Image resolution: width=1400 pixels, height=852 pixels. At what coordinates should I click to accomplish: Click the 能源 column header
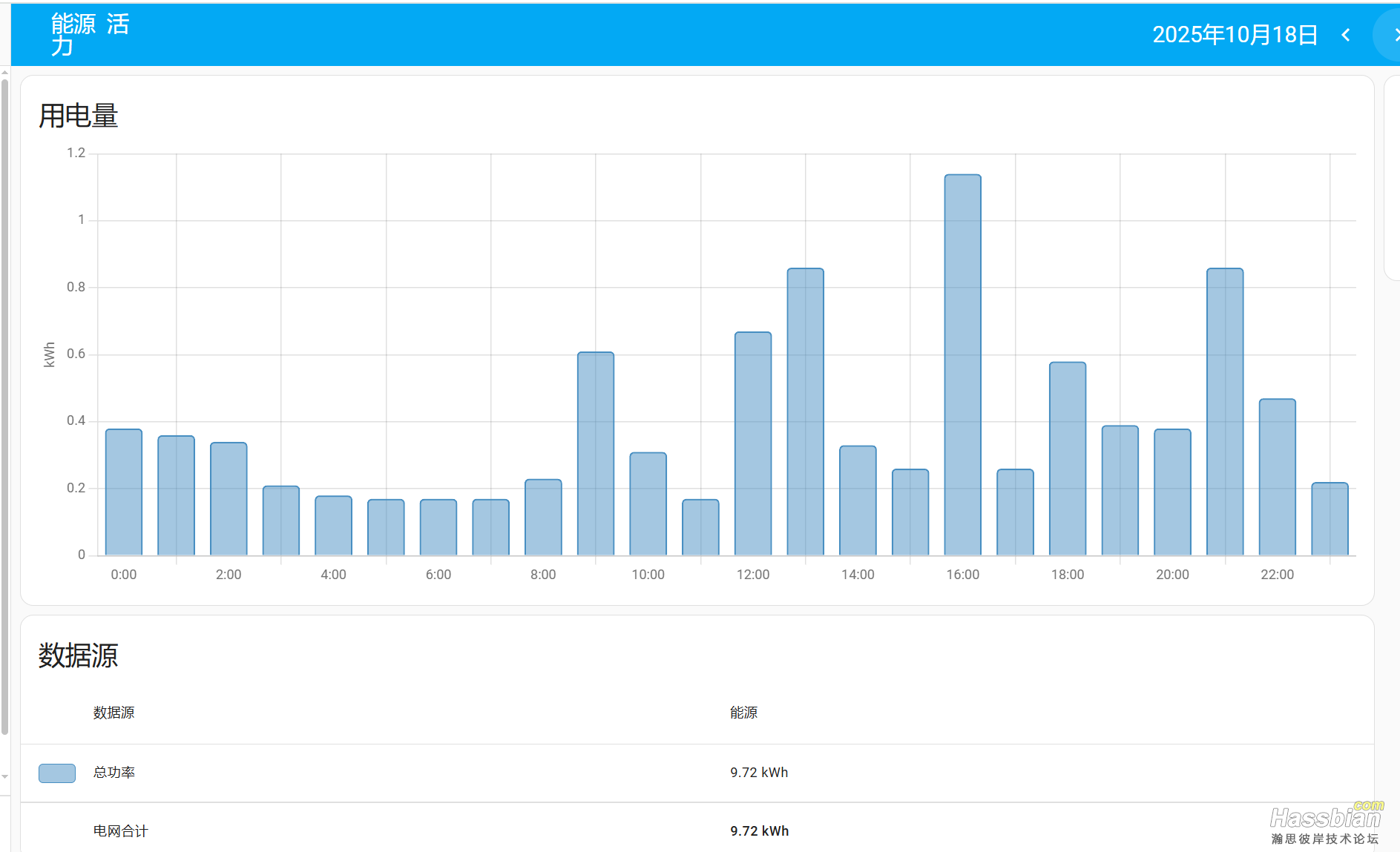click(x=743, y=713)
